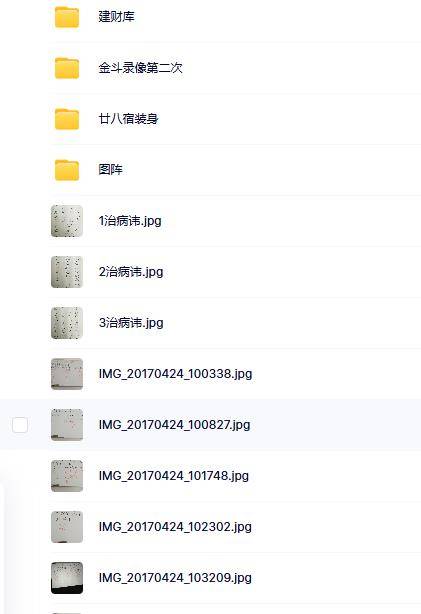Open the 建财库 folder icon
421x614 pixels.
point(67,17)
